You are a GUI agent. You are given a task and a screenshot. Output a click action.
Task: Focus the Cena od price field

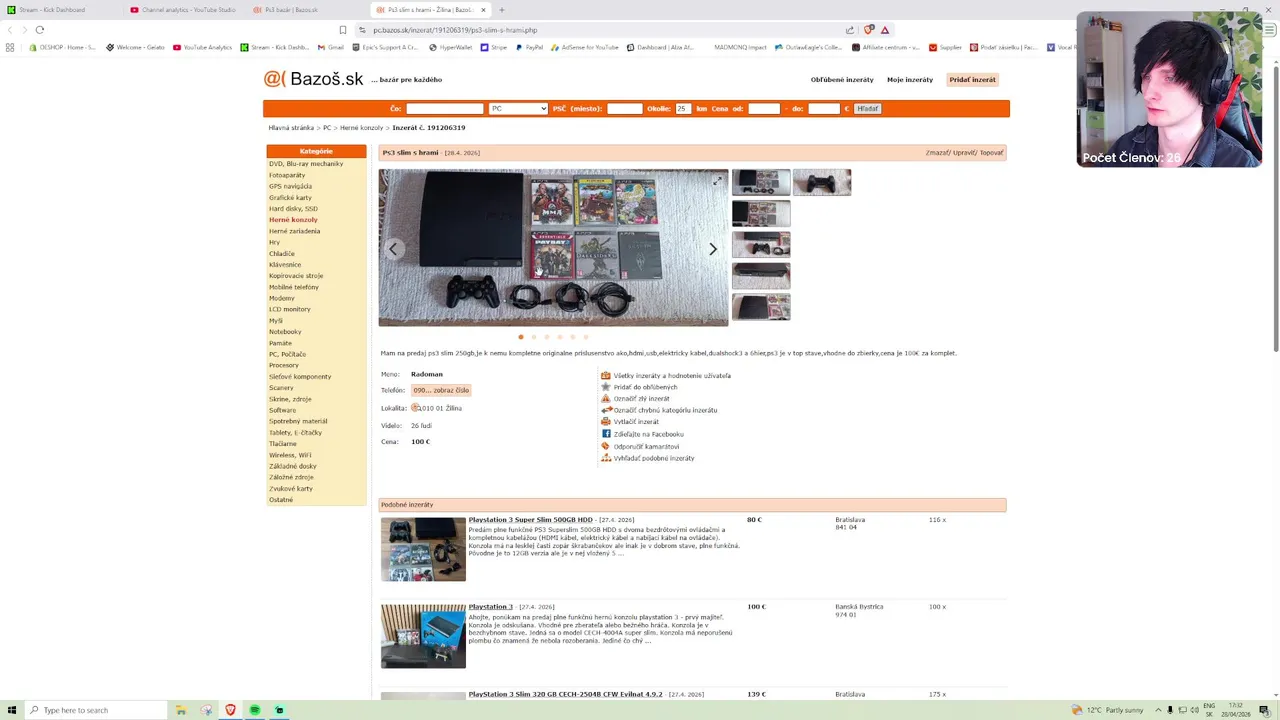tap(764, 108)
